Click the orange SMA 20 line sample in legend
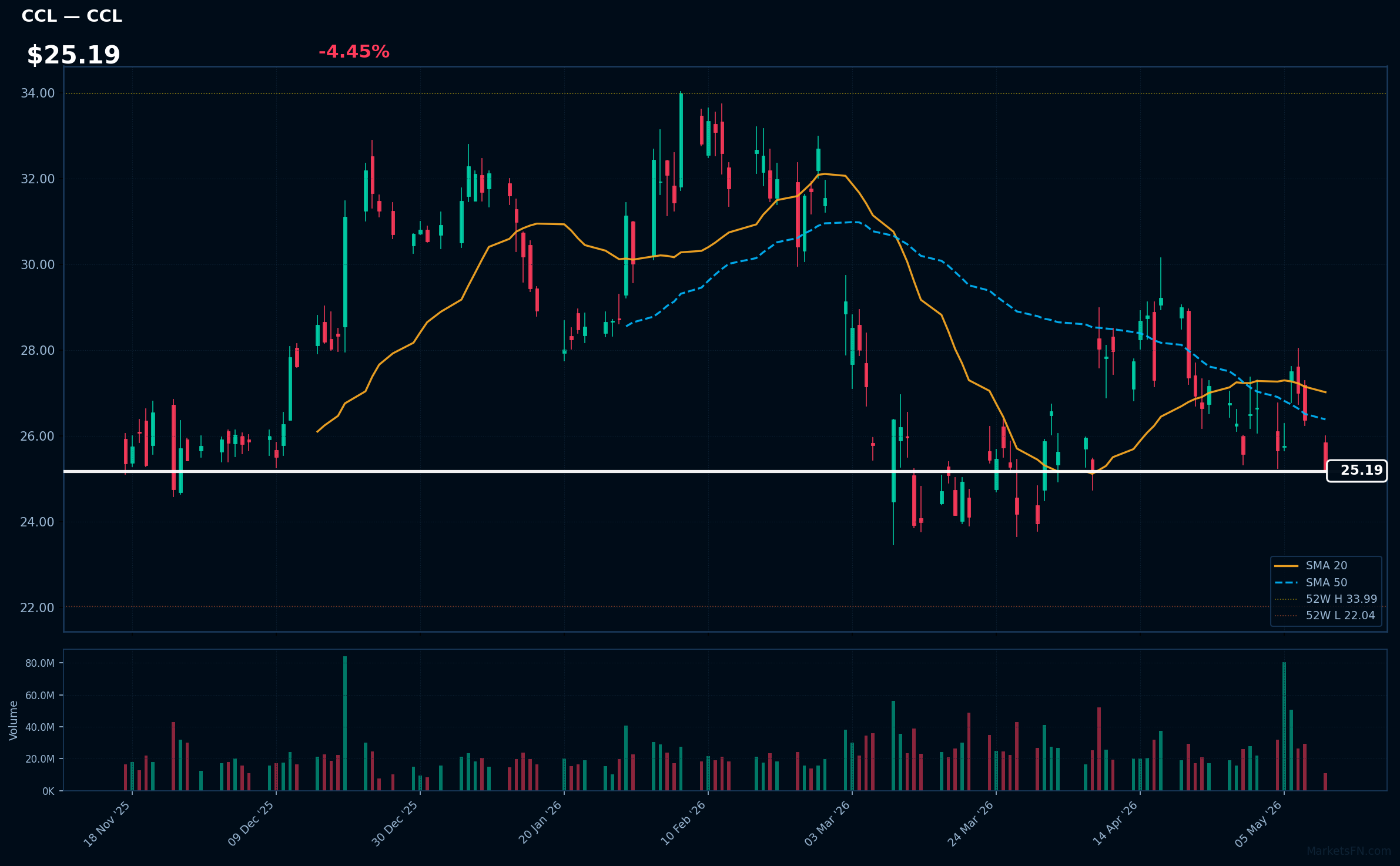1400x866 pixels. click(x=1286, y=566)
